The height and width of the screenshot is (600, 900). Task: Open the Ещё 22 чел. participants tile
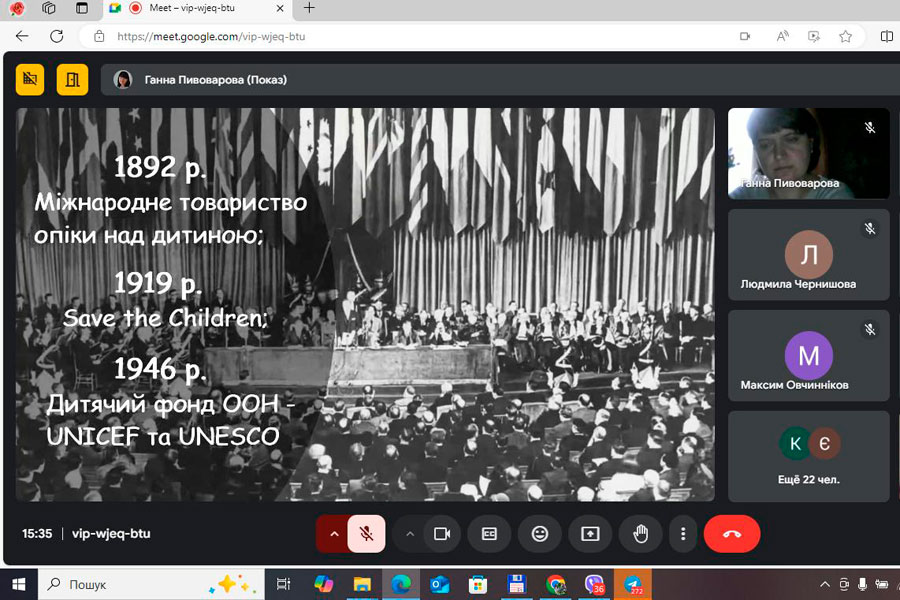(x=808, y=456)
